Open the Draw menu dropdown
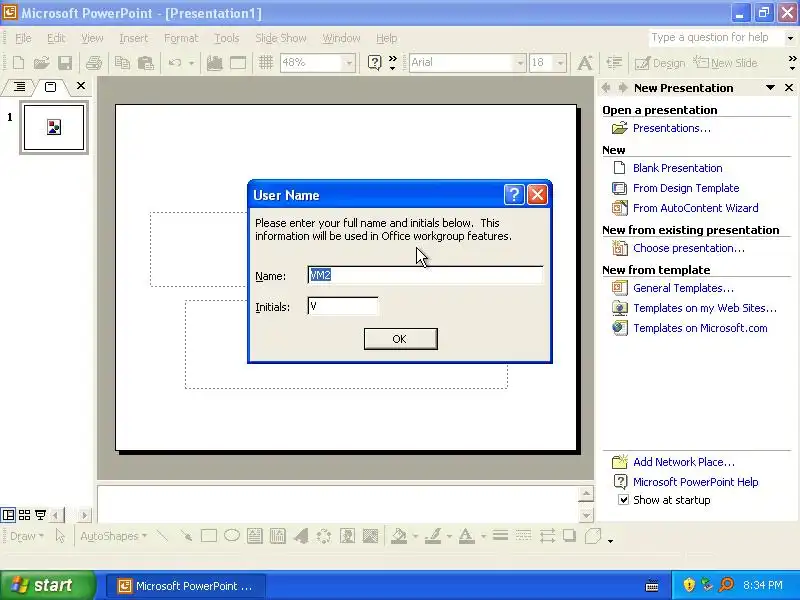The height and width of the screenshot is (600, 800). [27, 536]
